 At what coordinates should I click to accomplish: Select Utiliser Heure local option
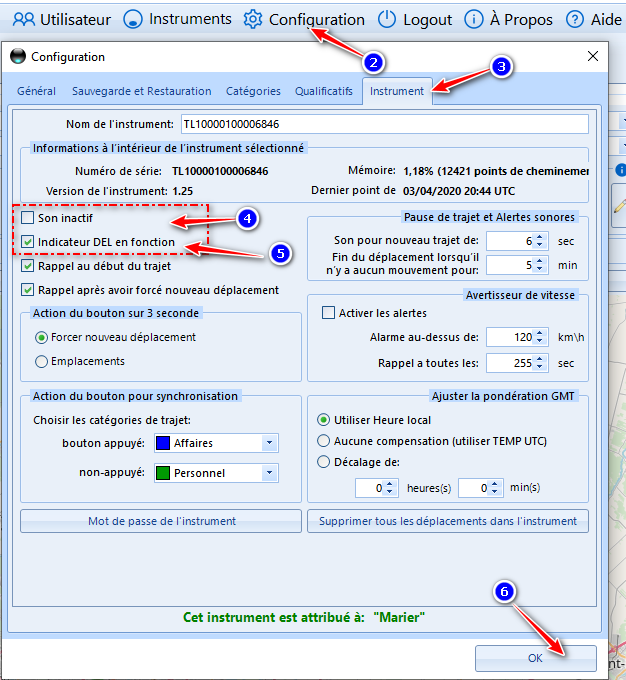pos(323,420)
